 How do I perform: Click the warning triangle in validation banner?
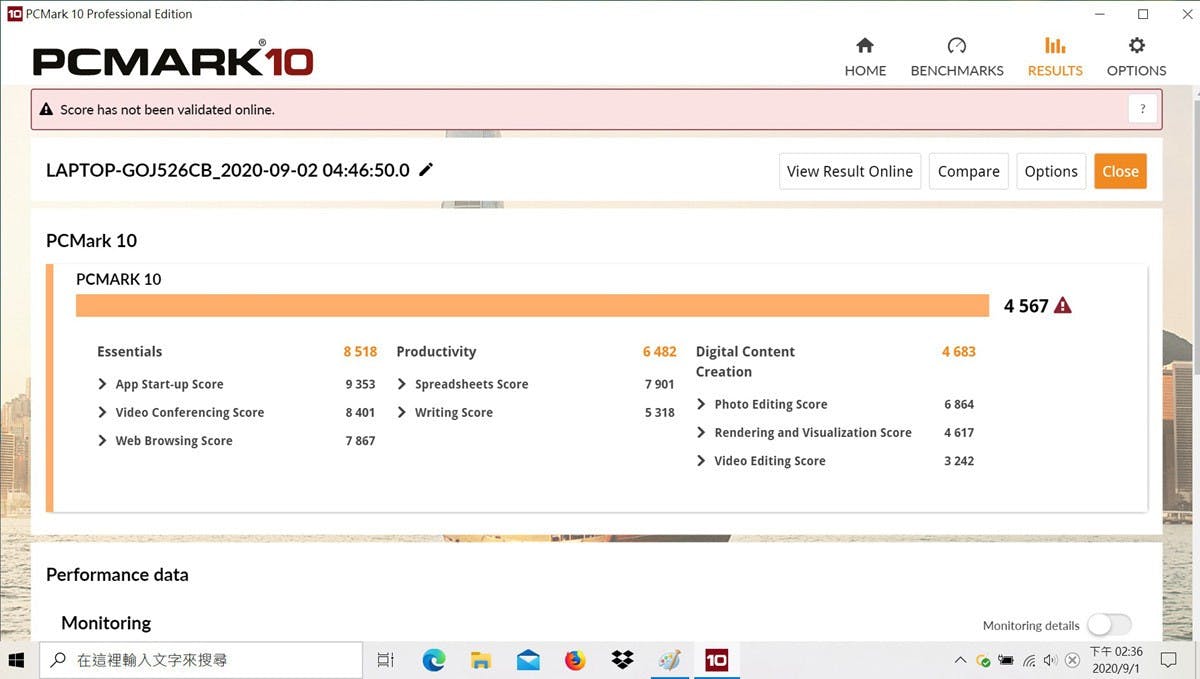coord(46,110)
